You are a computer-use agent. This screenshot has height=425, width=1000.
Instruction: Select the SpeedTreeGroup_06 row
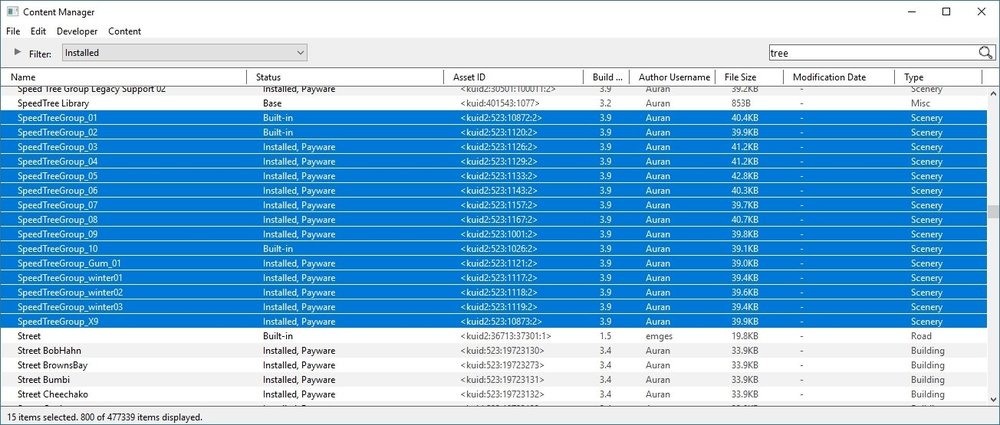494,191
